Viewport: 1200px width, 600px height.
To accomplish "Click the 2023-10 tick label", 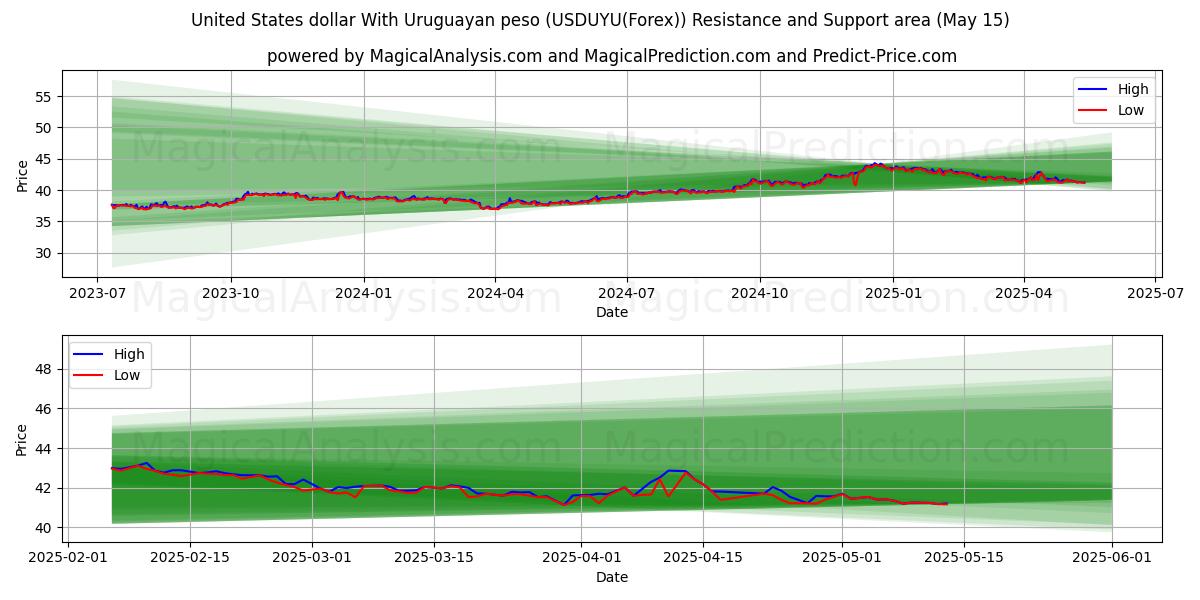I will tap(231, 294).
